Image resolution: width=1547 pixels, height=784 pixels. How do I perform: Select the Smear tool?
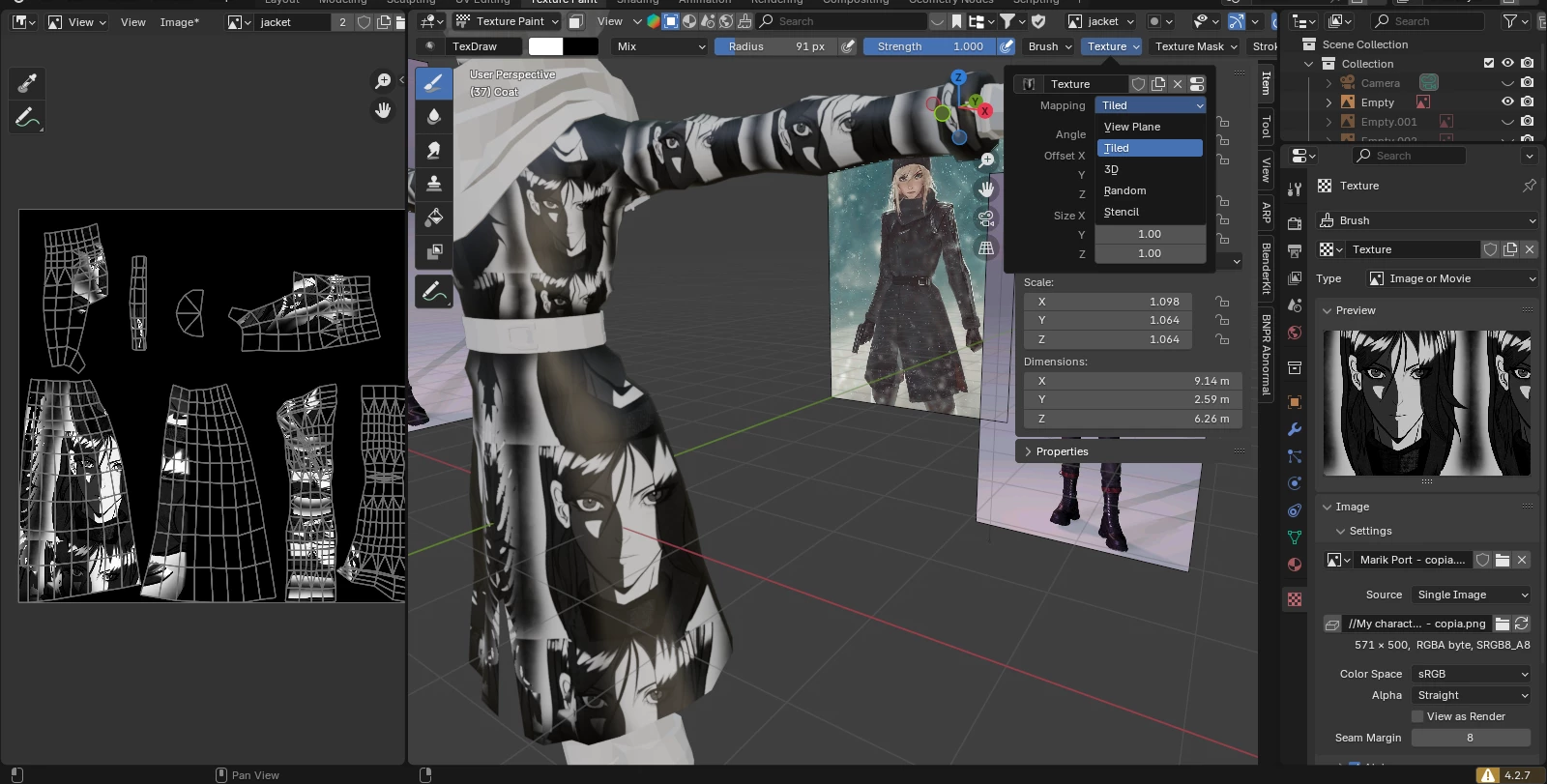coord(434,151)
